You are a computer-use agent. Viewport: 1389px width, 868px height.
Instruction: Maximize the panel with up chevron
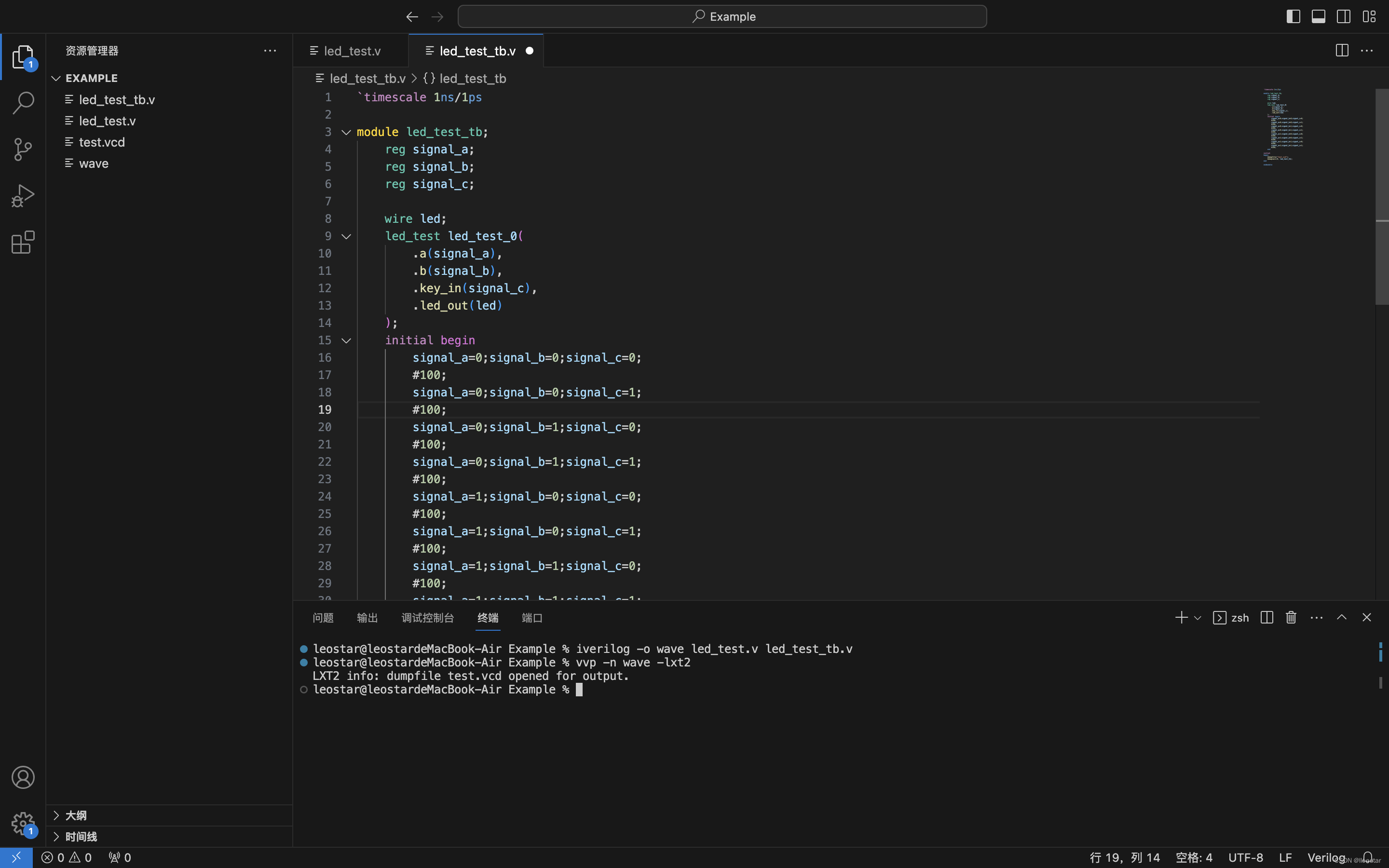point(1342,618)
